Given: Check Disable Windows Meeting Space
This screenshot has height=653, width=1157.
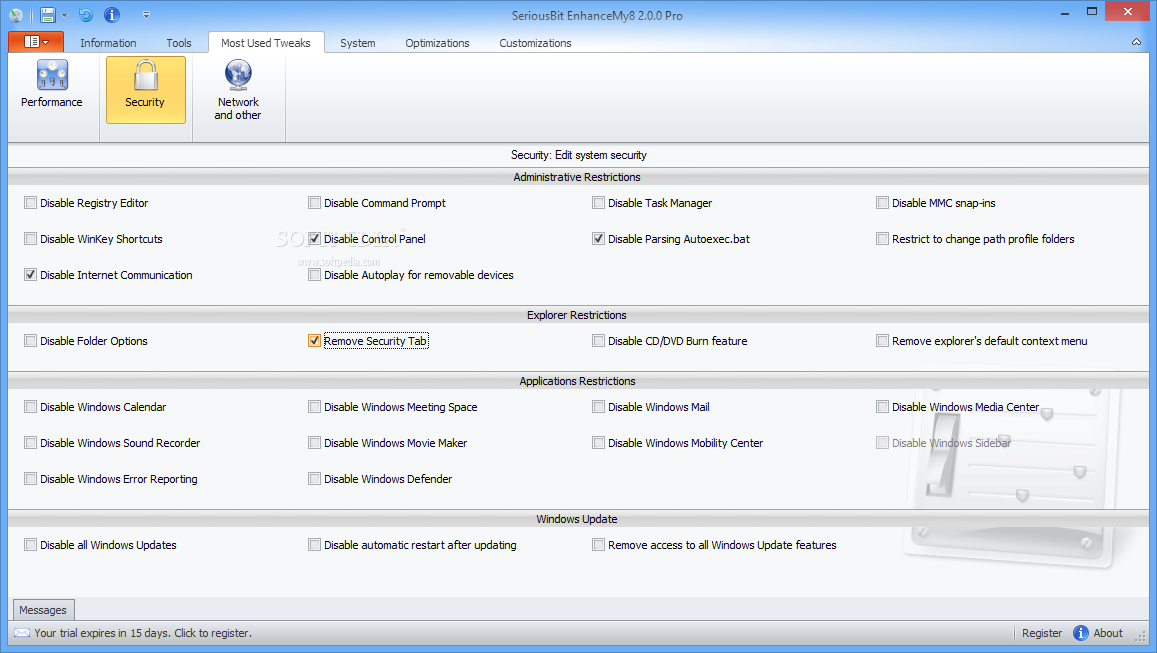Looking at the screenshot, I should pos(314,407).
